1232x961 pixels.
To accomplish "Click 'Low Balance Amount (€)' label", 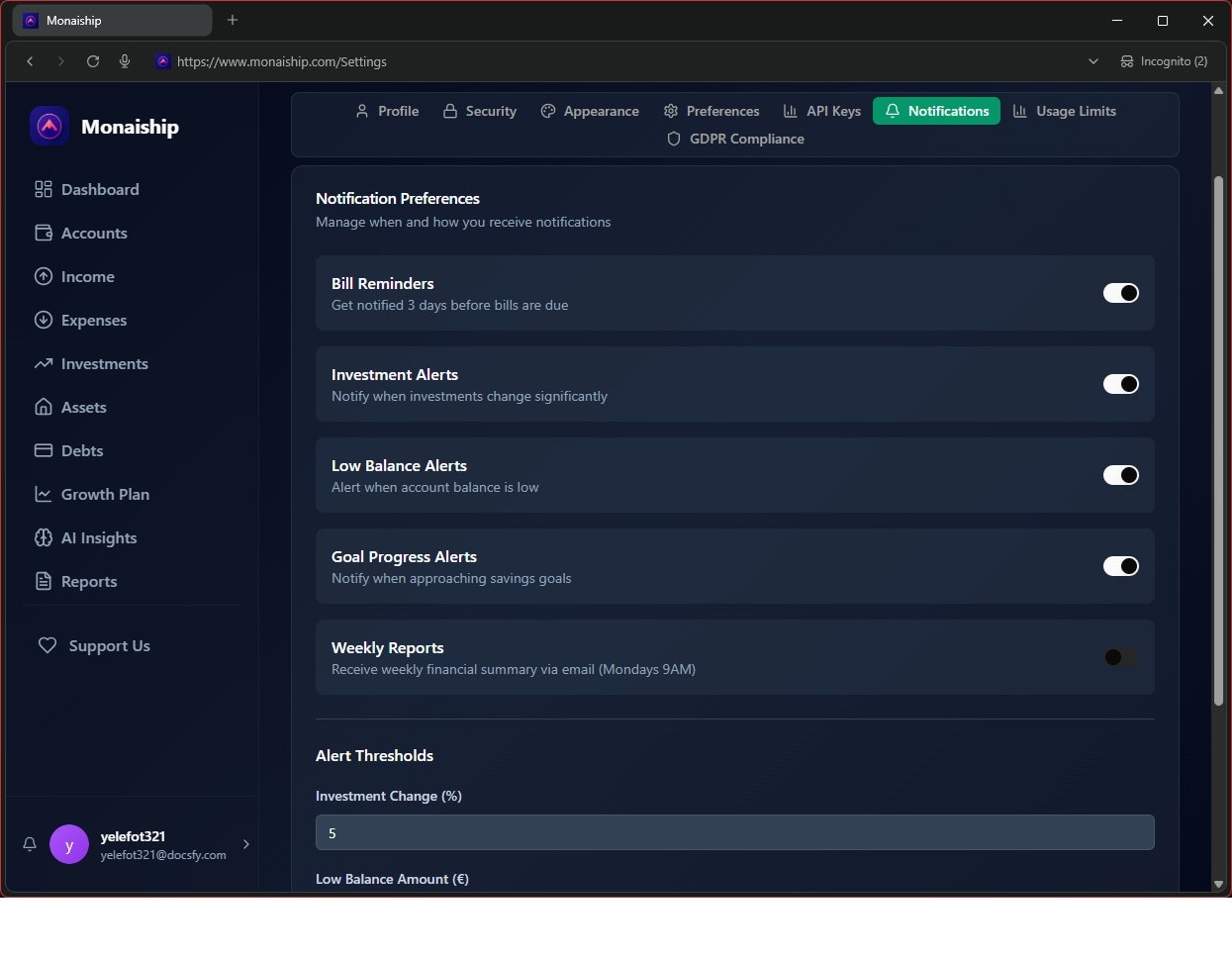I will click(x=392, y=879).
